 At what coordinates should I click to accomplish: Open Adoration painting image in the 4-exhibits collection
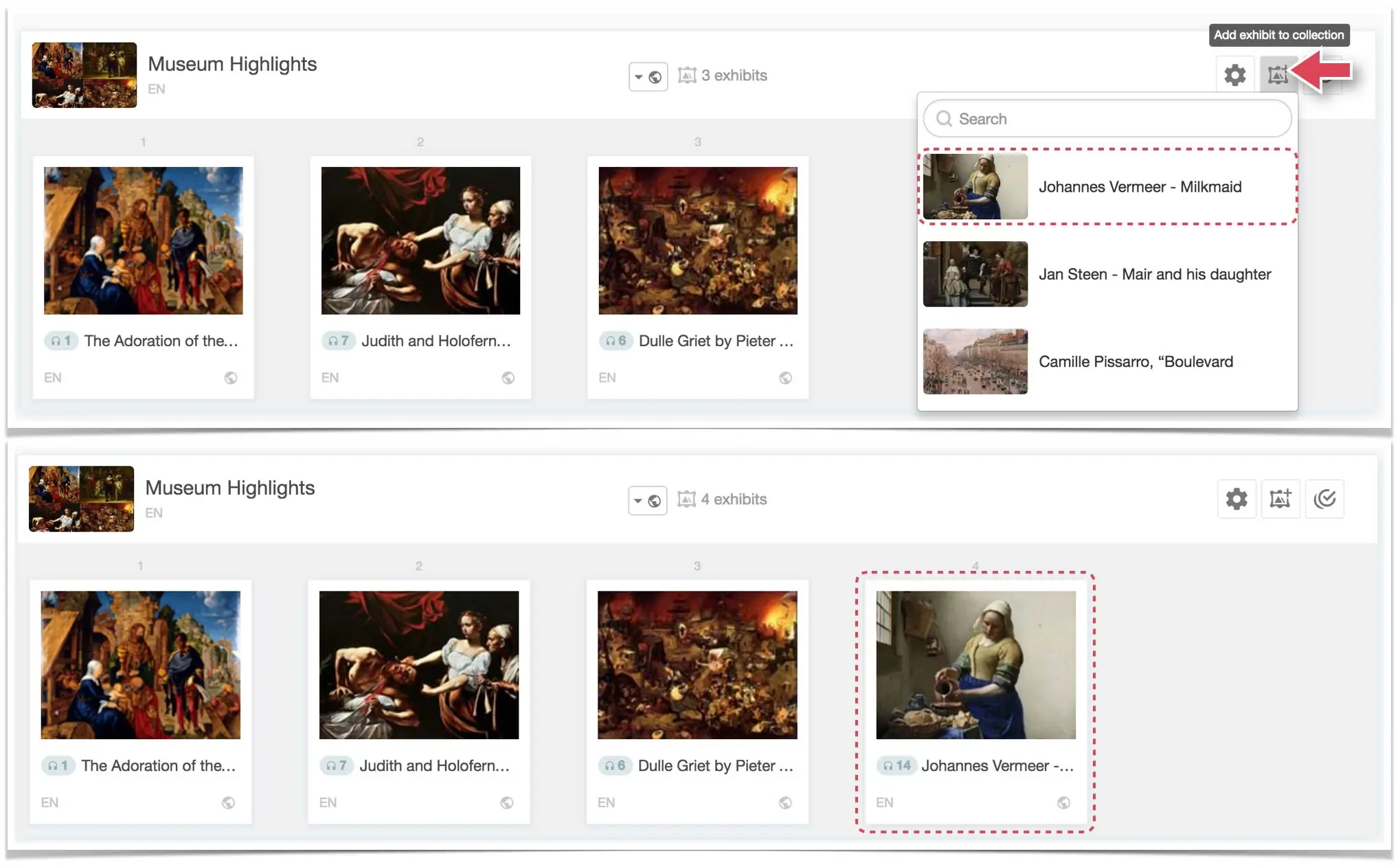click(141, 665)
